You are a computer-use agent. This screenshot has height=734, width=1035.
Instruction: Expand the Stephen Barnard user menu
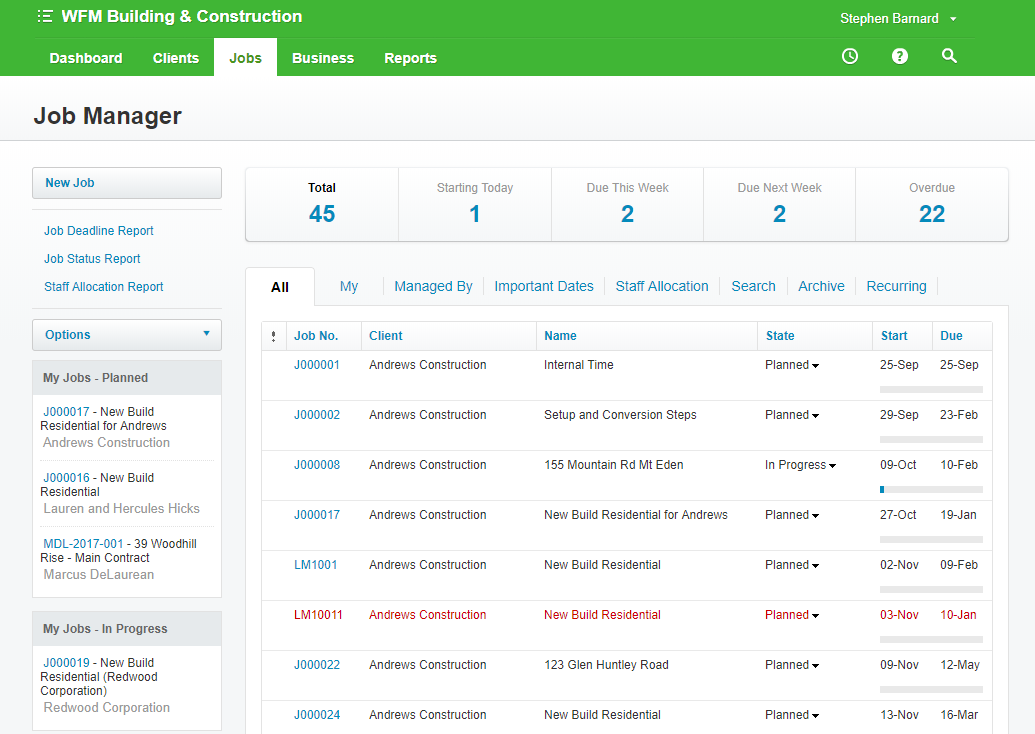pos(898,18)
